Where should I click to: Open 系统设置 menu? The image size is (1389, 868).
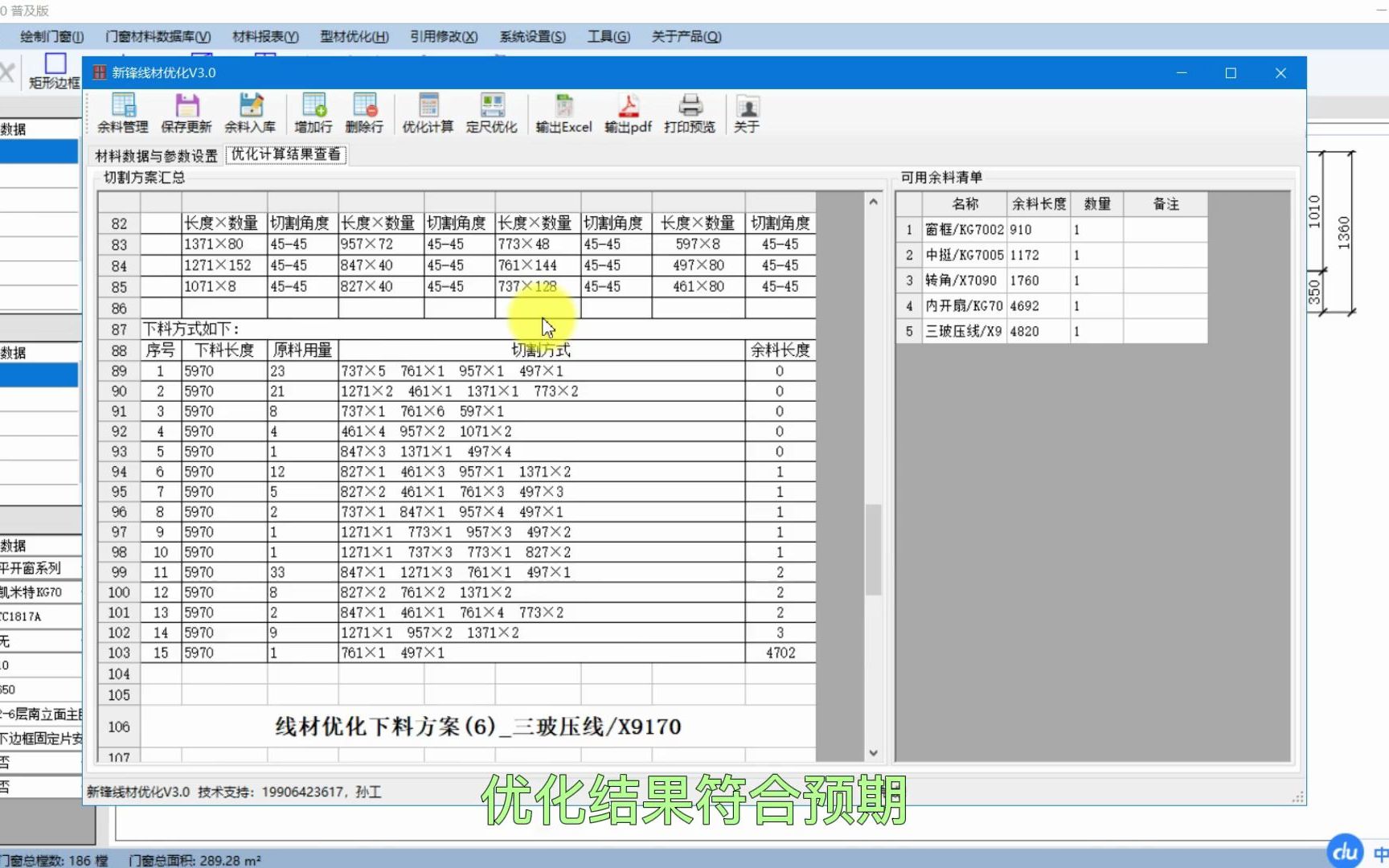pos(532,36)
